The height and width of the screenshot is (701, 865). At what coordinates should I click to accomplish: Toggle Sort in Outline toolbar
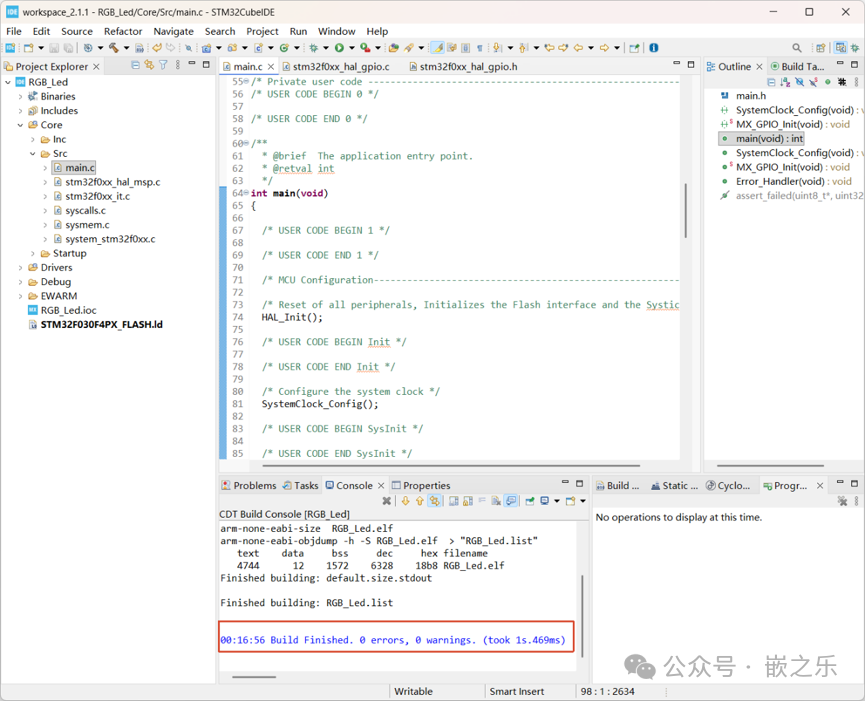click(x=785, y=82)
